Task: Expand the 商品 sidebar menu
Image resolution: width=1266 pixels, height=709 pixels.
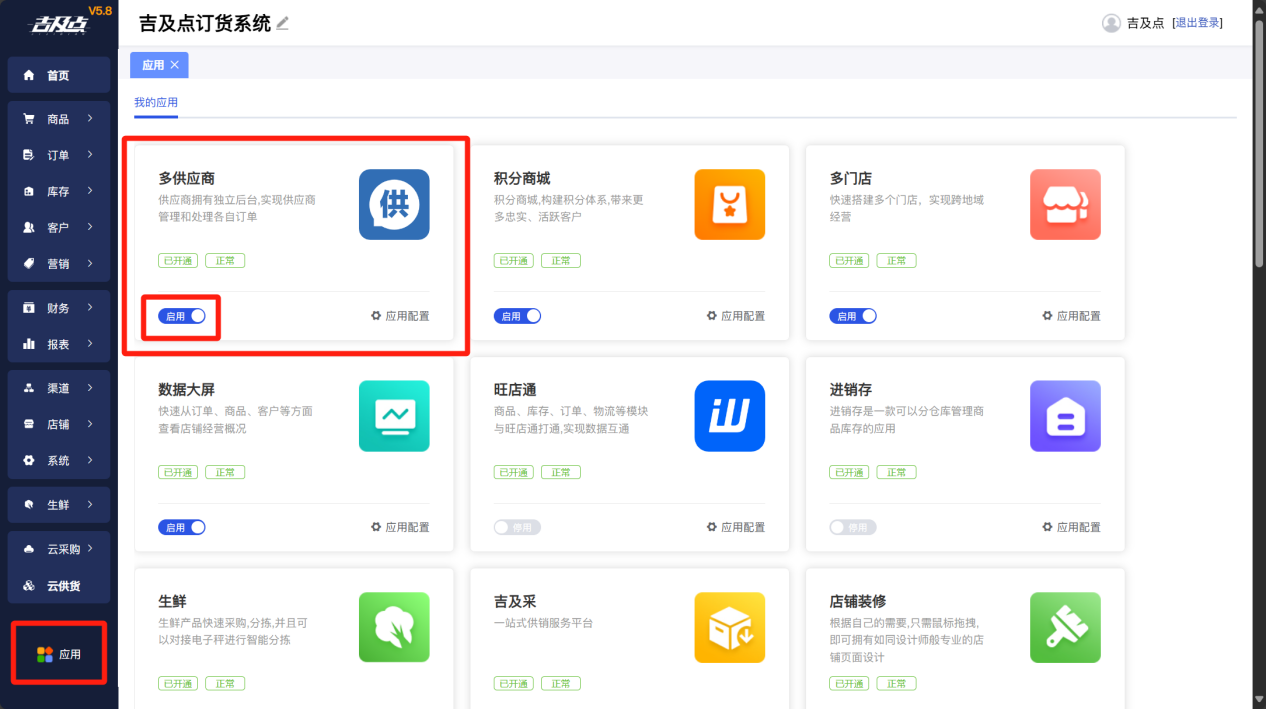Action: [x=59, y=119]
